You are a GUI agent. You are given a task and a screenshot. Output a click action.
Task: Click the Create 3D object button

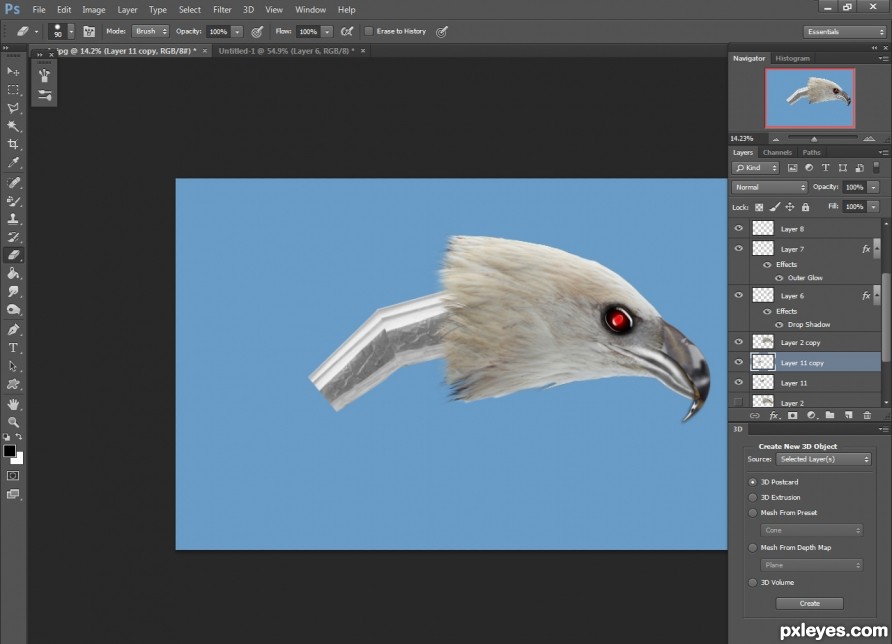coord(810,603)
